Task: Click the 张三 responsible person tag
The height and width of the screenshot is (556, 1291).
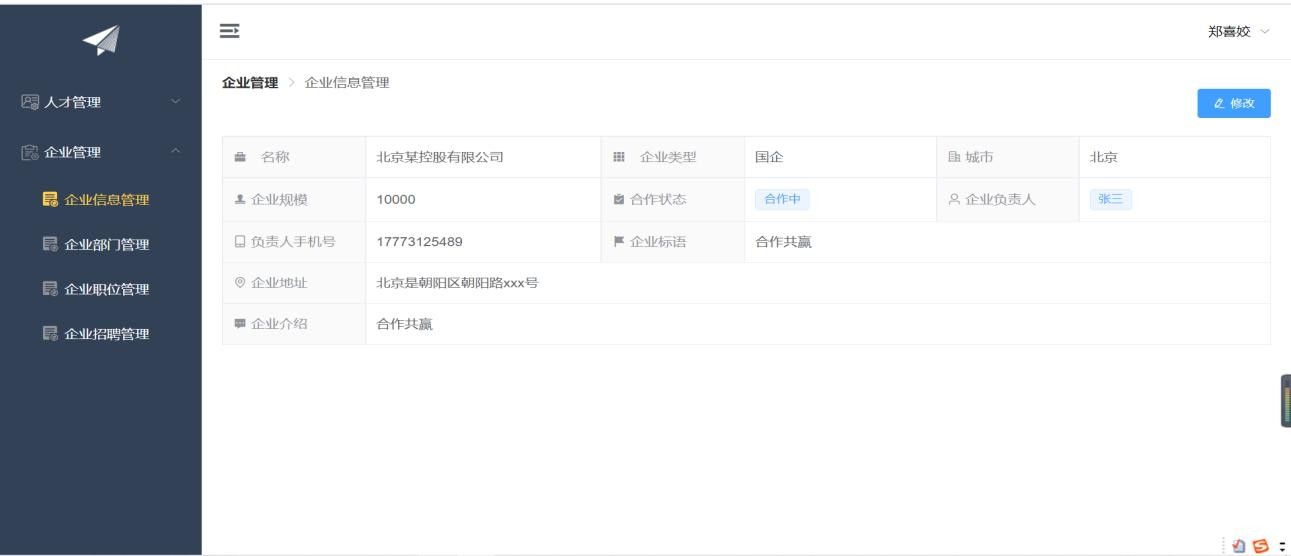Action: (x=1111, y=199)
